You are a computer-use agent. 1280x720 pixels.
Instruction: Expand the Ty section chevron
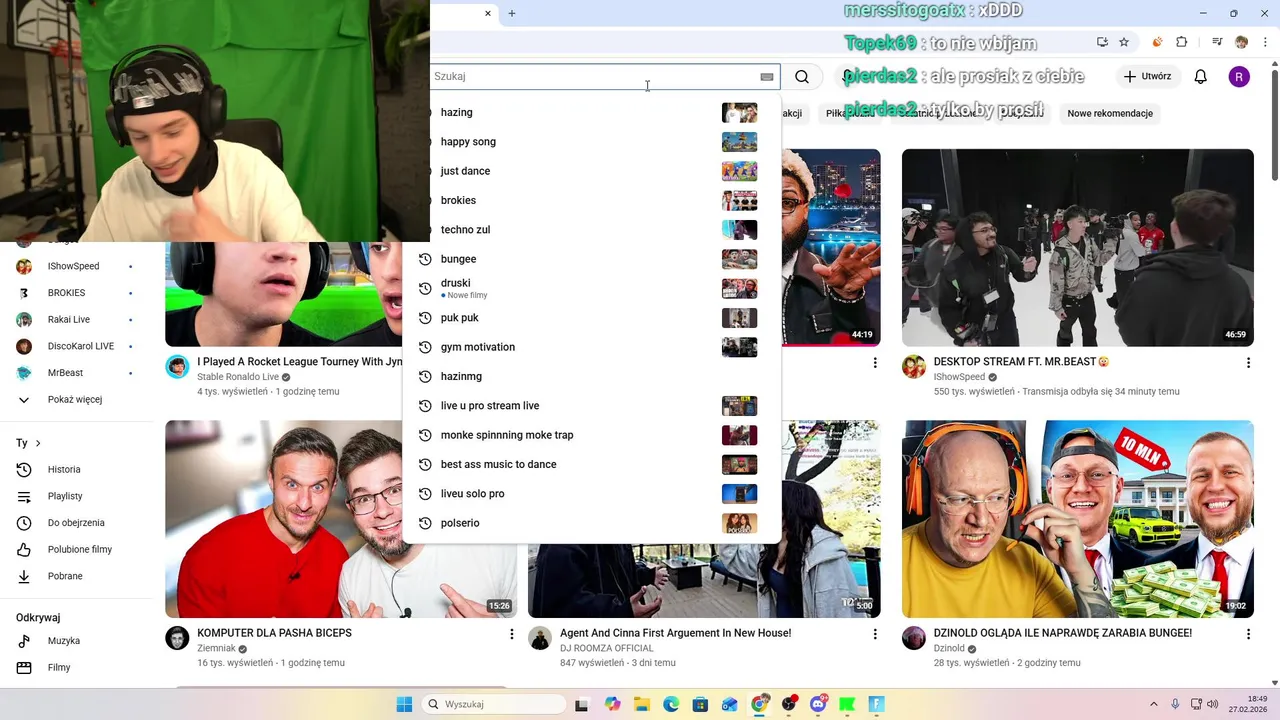(38, 443)
